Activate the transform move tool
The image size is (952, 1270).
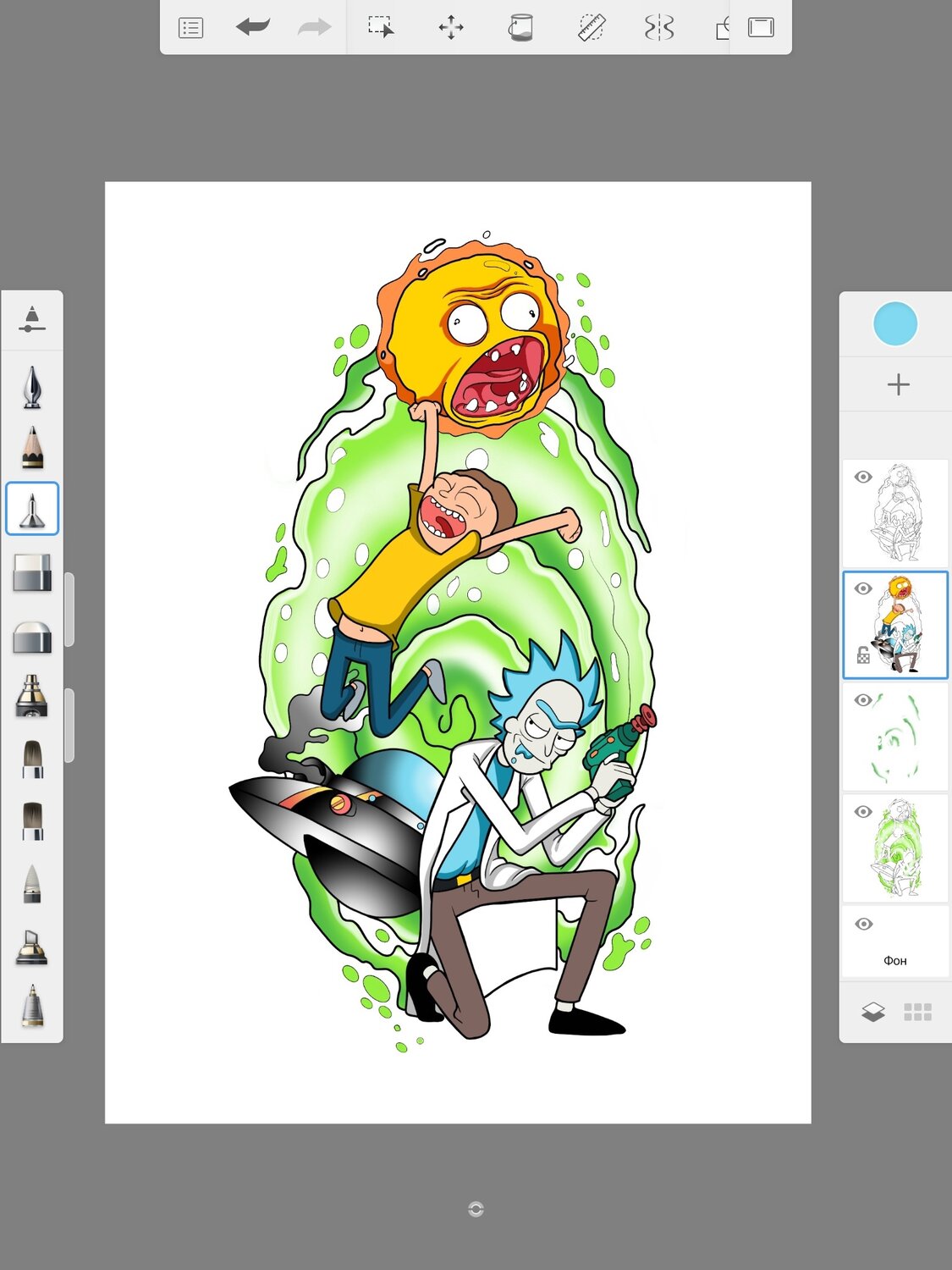click(x=451, y=27)
